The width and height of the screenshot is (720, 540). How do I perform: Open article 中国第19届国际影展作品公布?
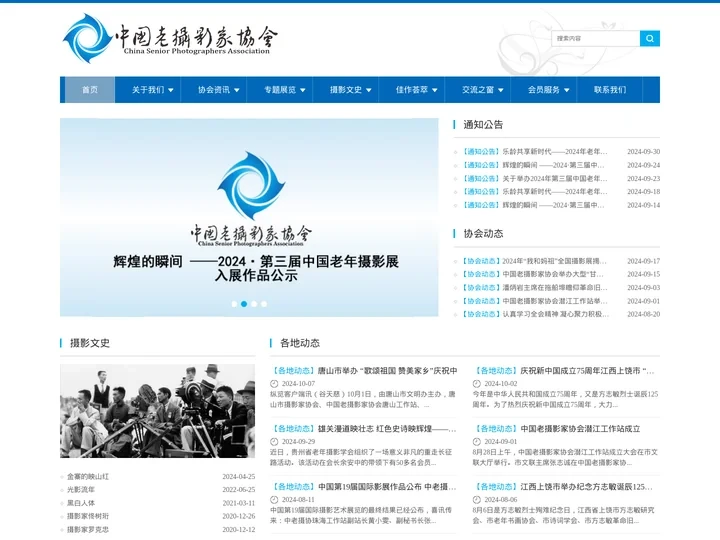click(x=387, y=487)
